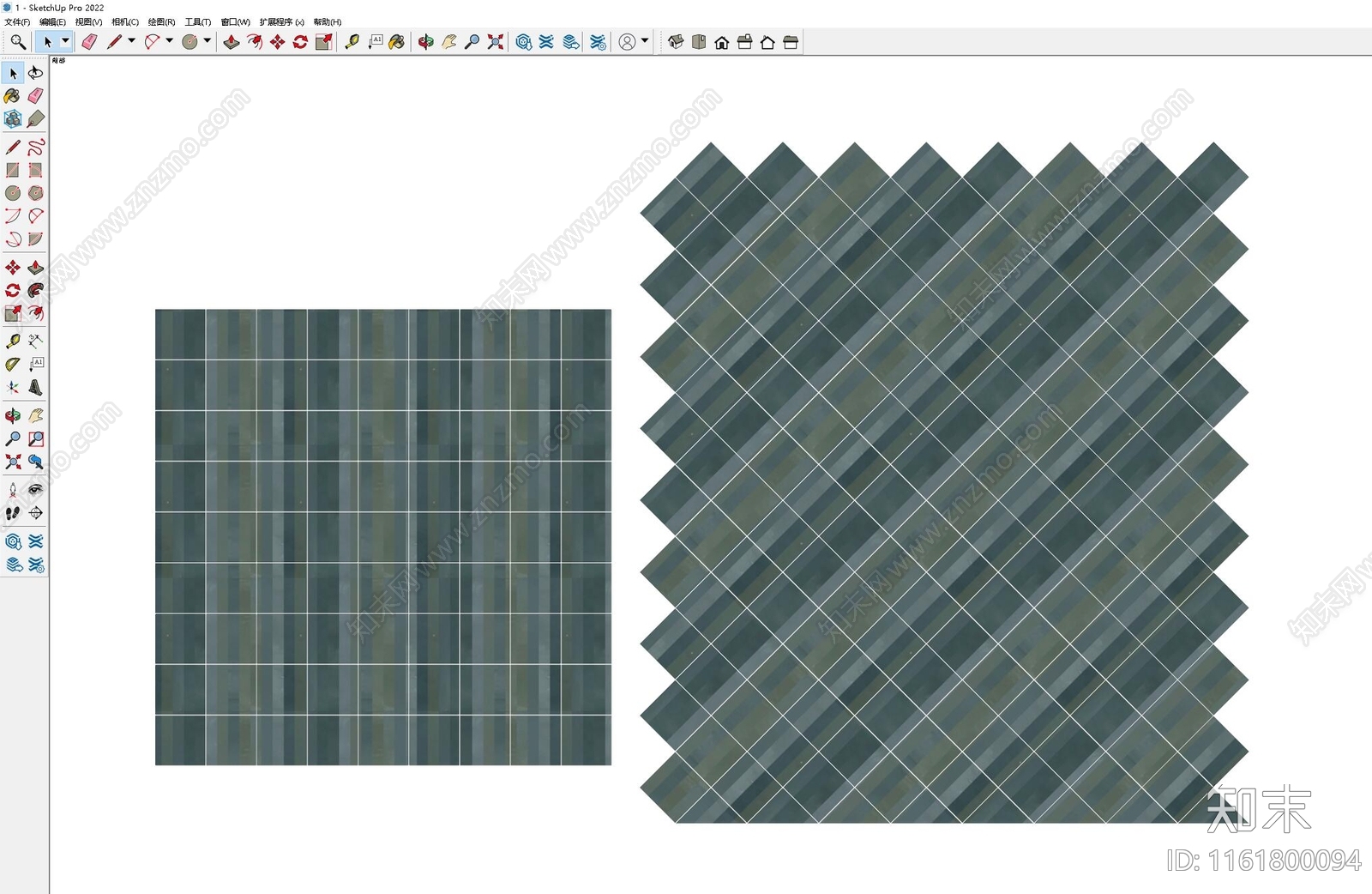Screen dimensions: 1372x894
Task: Open the 工具(T) menu
Action: 198,22
